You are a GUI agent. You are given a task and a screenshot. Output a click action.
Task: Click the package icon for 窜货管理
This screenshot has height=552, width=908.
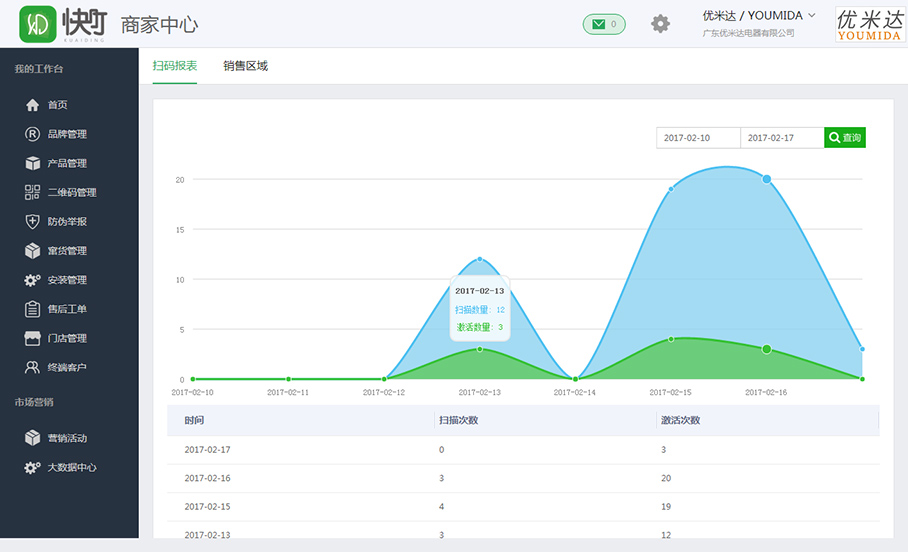tap(32, 251)
